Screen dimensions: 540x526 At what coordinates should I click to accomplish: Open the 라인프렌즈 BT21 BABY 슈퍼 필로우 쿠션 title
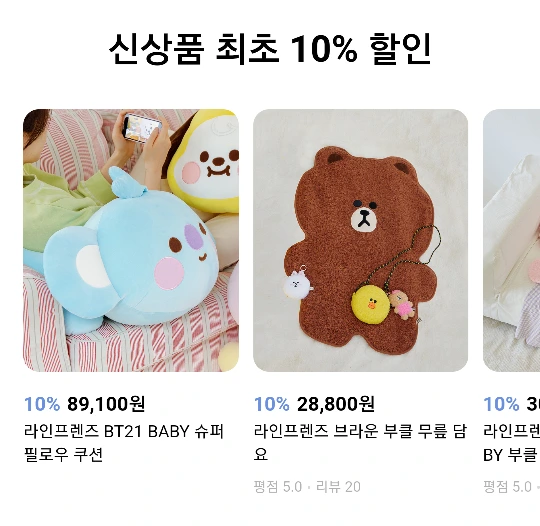[x=124, y=443]
